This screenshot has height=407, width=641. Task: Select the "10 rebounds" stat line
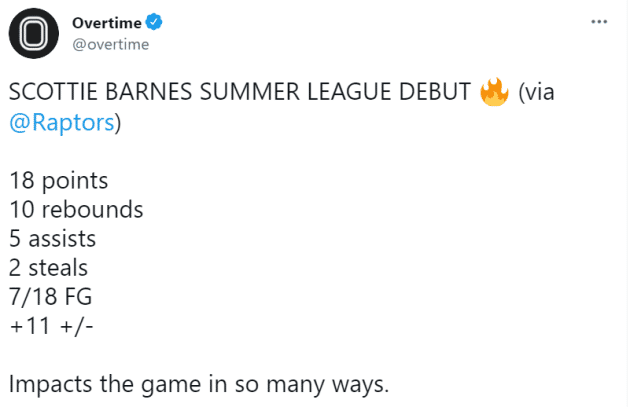tap(76, 211)
